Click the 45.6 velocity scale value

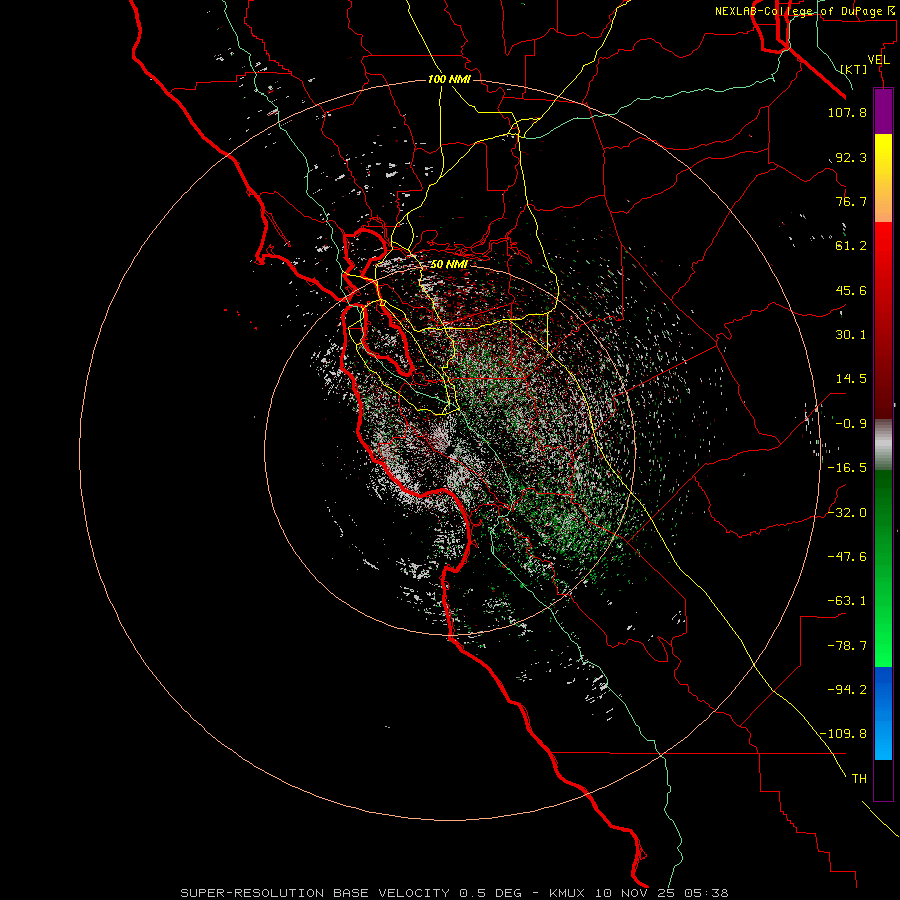click(x=851, y=290)
